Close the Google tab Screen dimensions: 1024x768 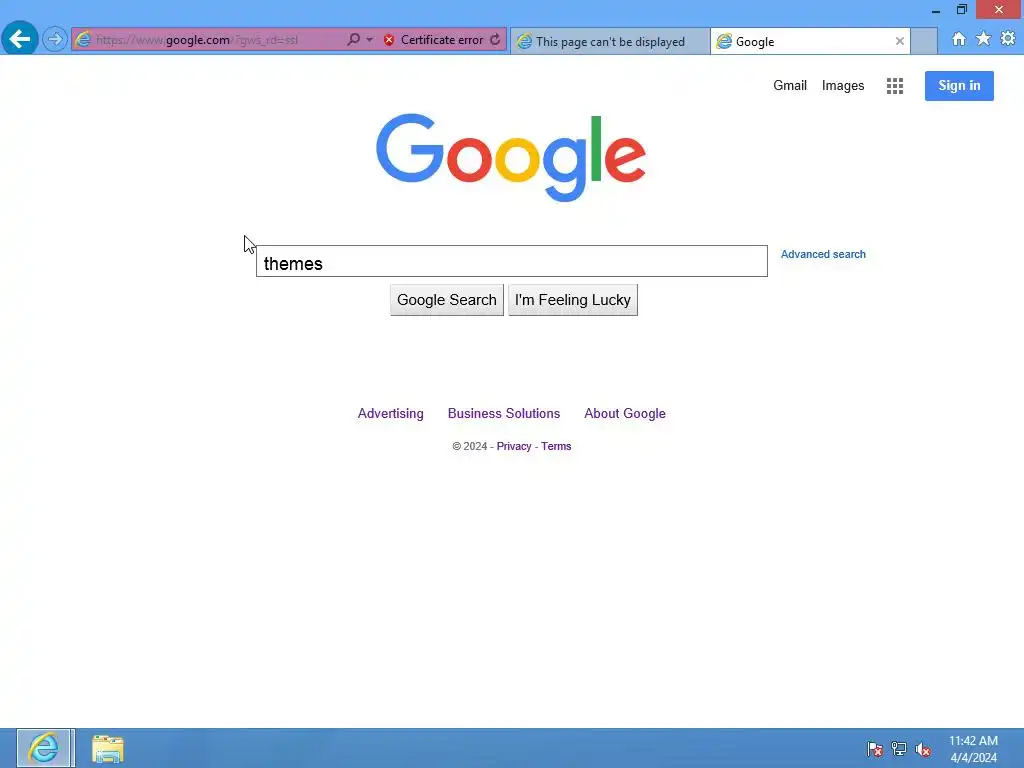click(899, 41)
